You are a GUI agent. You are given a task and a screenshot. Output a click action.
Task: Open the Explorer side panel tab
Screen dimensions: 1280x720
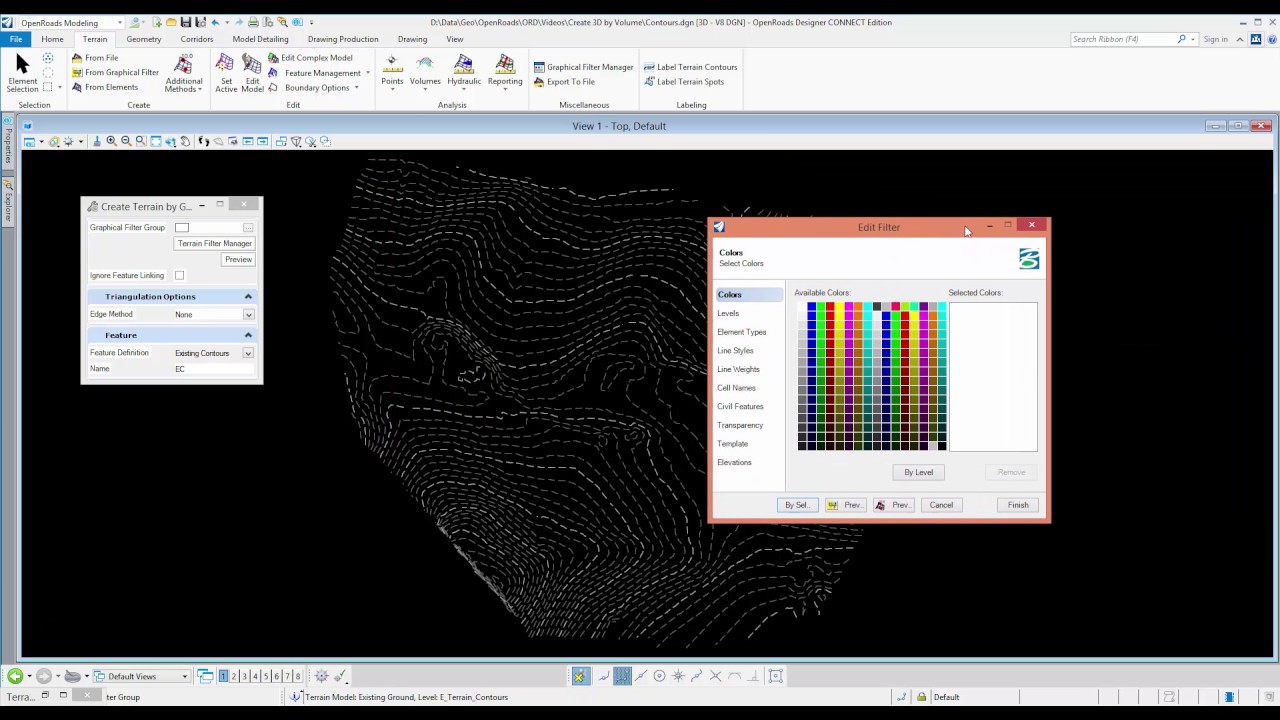coord(8,200)
